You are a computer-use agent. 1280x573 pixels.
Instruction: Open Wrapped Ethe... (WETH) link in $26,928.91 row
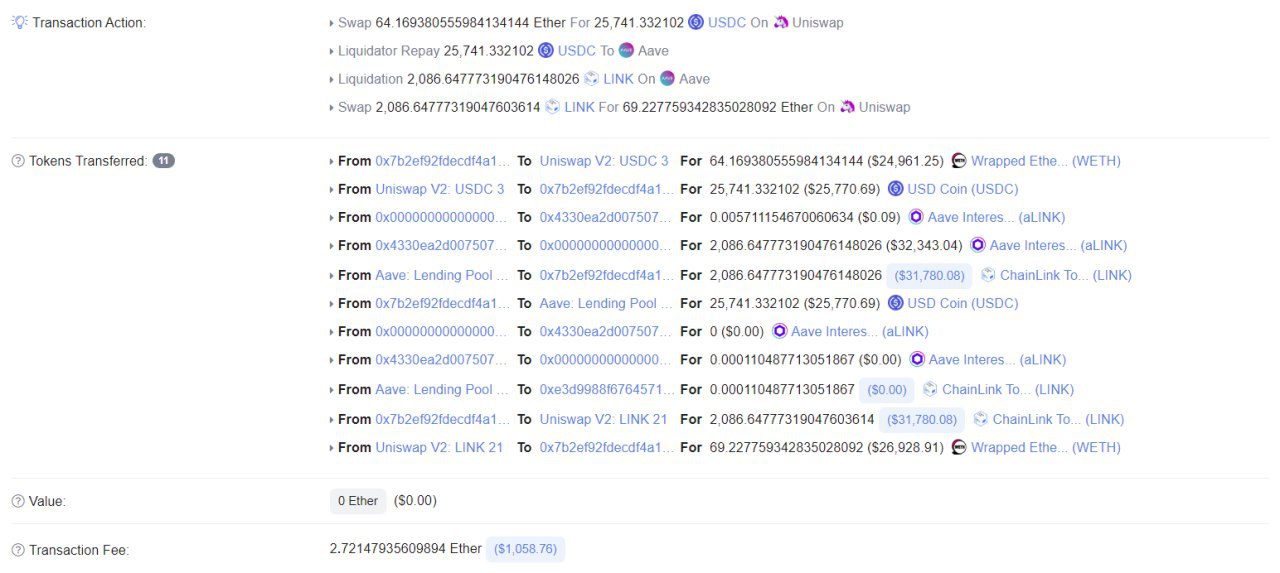[1046, 447]
